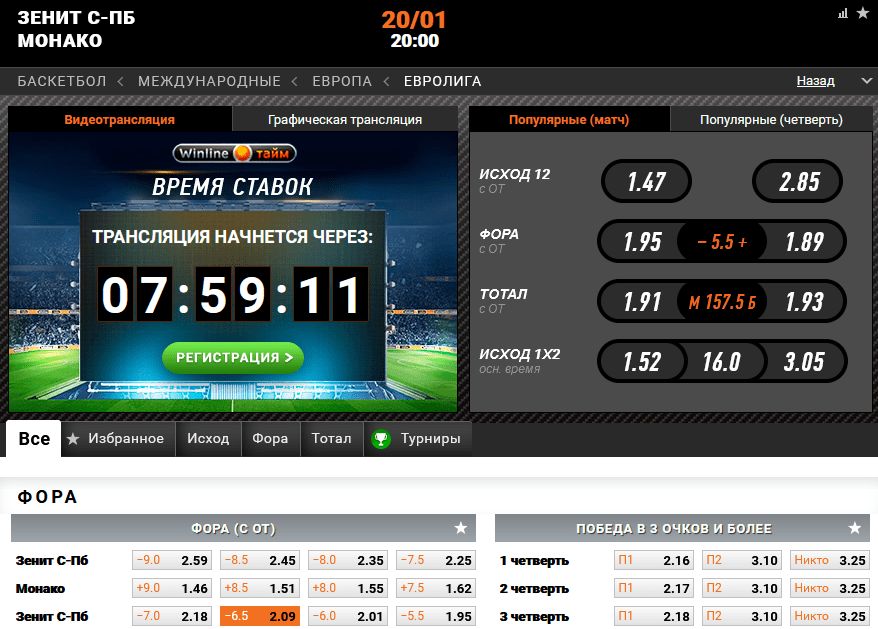Switch to the Графическая трансляция tab

pos(345,119)
